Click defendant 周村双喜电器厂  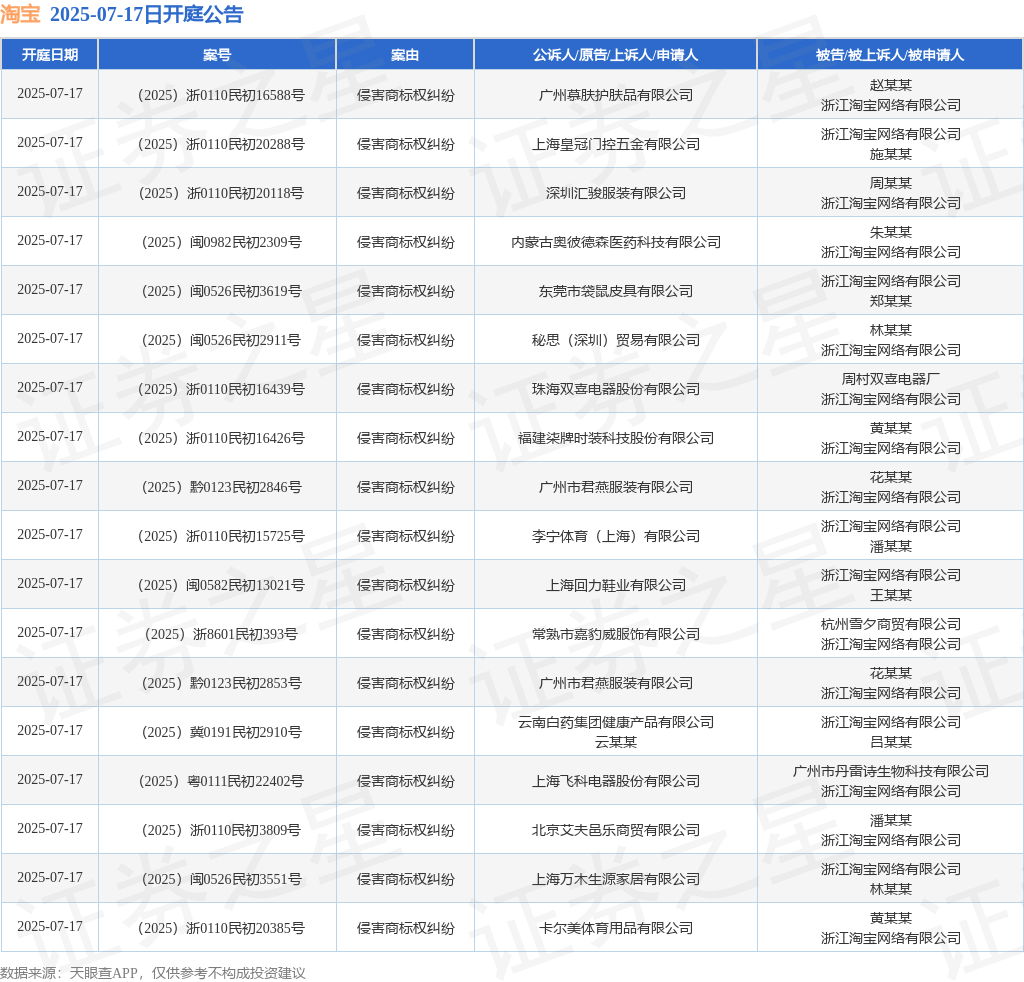890,379
